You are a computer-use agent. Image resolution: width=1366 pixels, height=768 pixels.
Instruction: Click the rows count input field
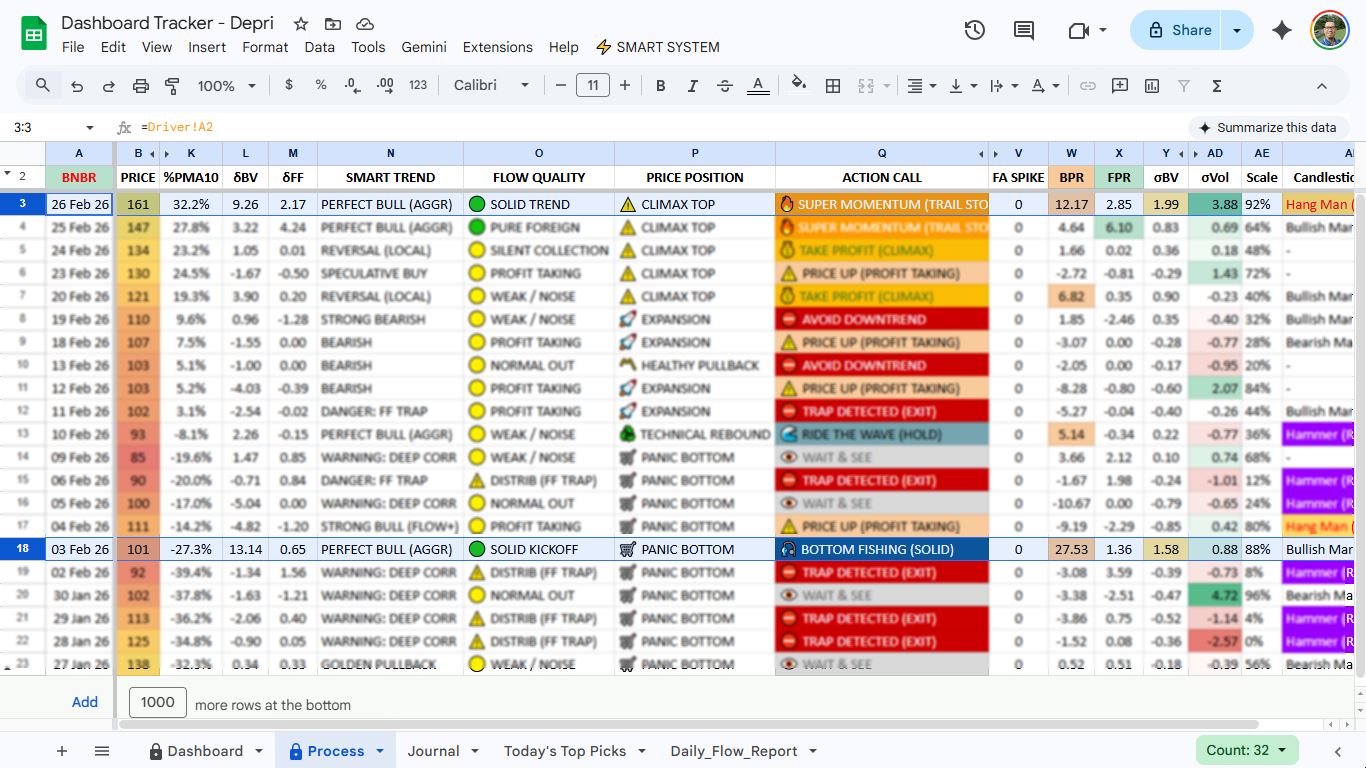pyautogui.click(x=158, y=702)
